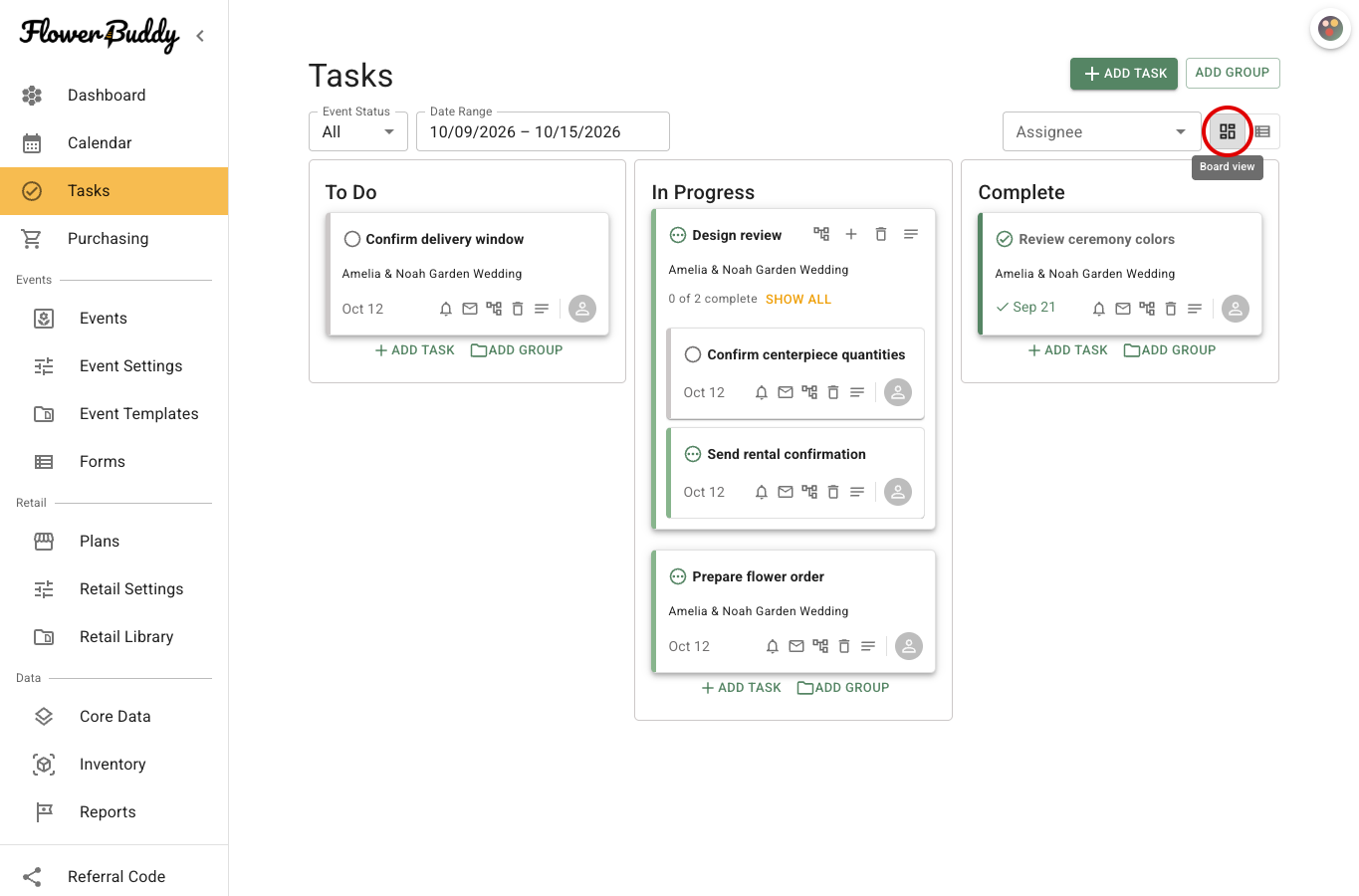The height and width of the screenshot is (896, 1359).
Task: Open Inventory from sidebar
Action: click(x=113, y=765)
